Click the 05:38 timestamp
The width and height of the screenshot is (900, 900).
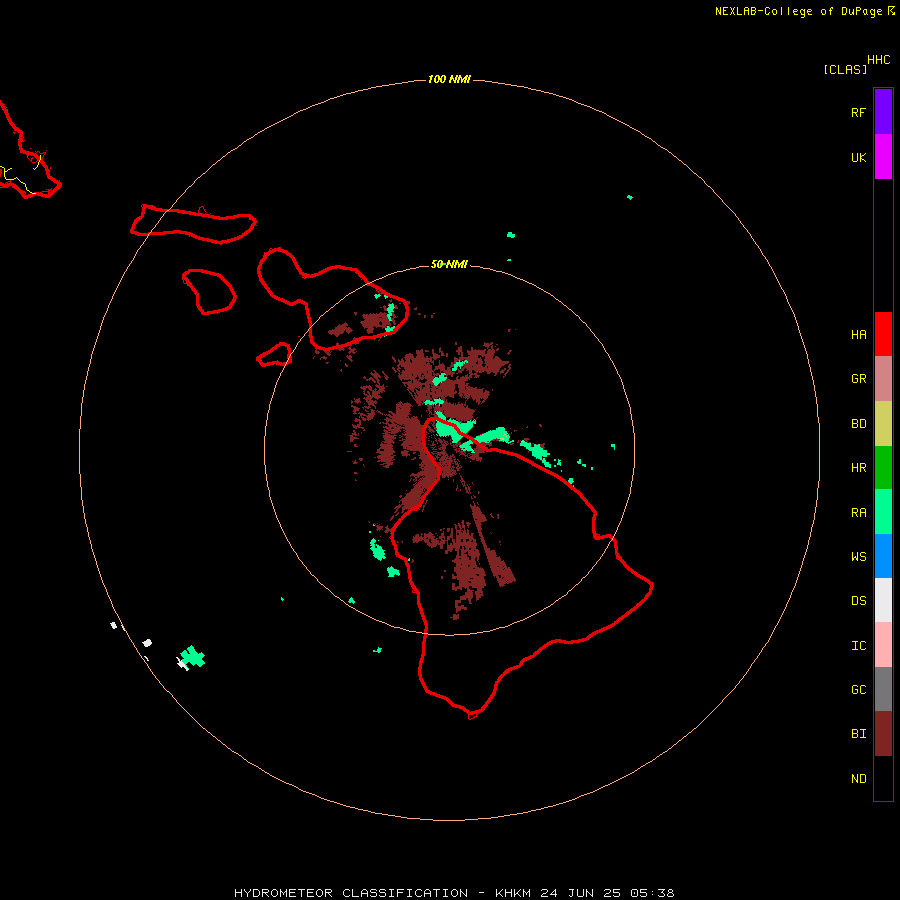coord(651,893)
